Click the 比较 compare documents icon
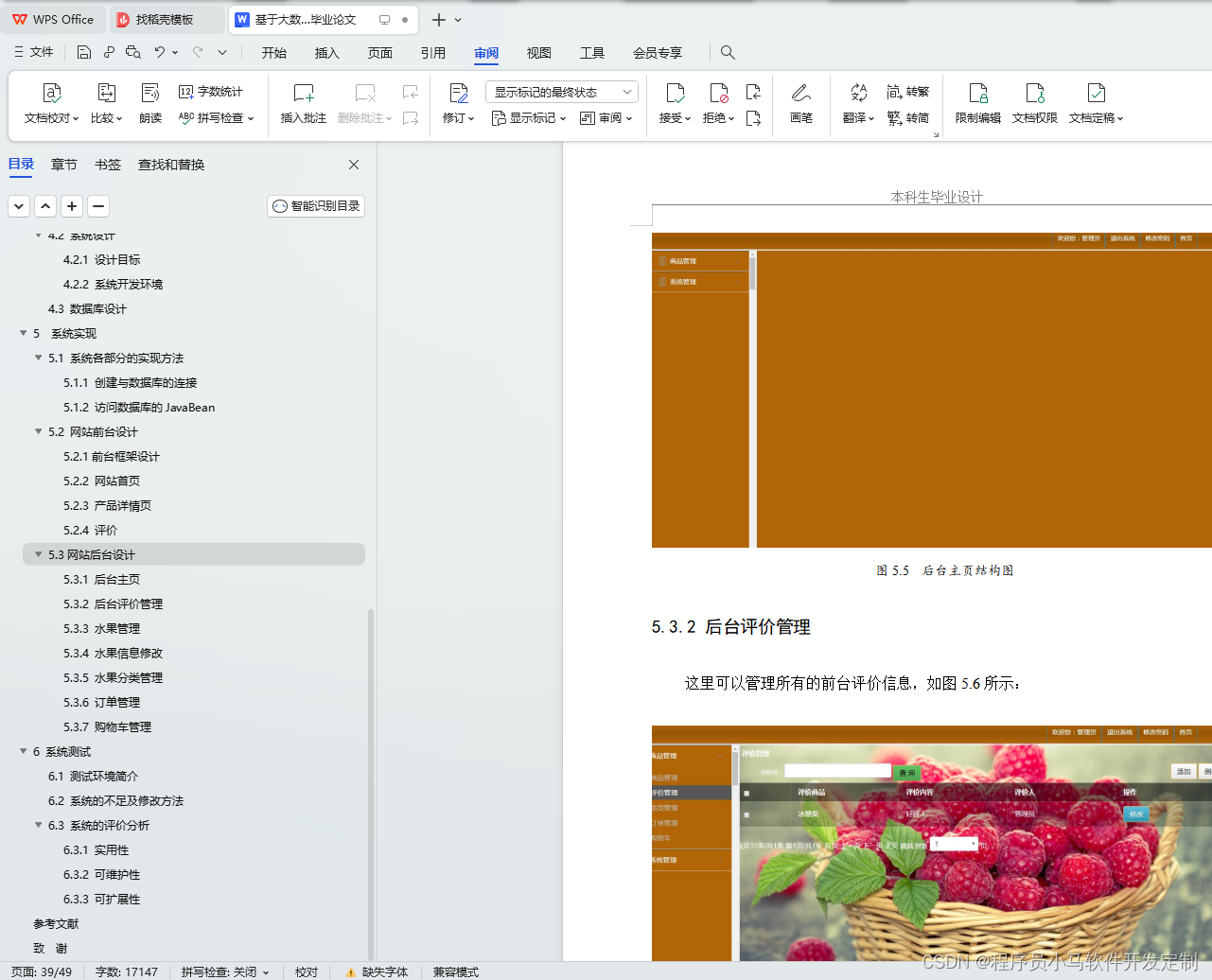 (107, 93)
